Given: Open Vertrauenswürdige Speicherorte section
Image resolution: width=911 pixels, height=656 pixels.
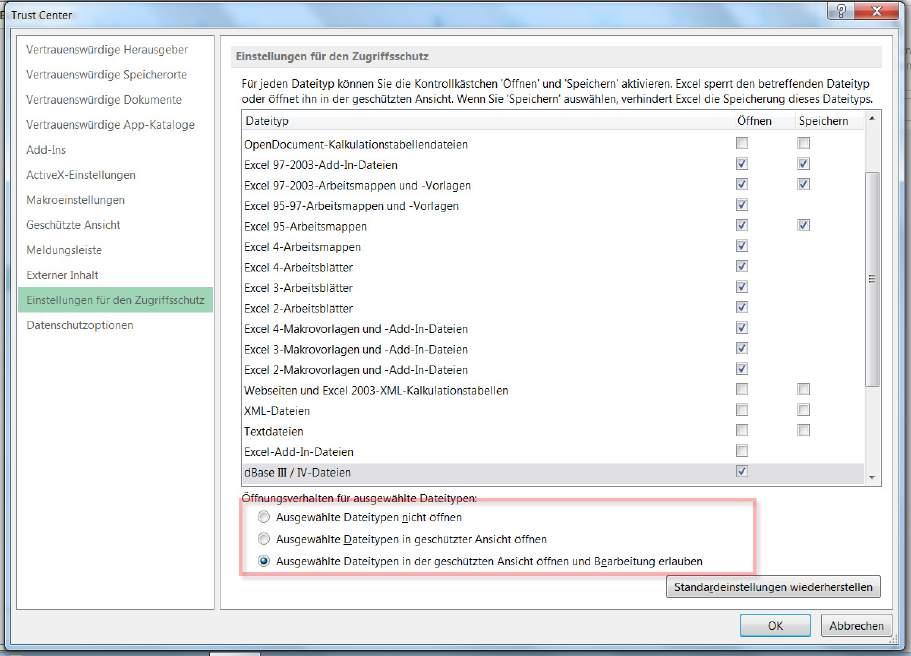Looking at the screenshot, I should click(x=106, y=75).
